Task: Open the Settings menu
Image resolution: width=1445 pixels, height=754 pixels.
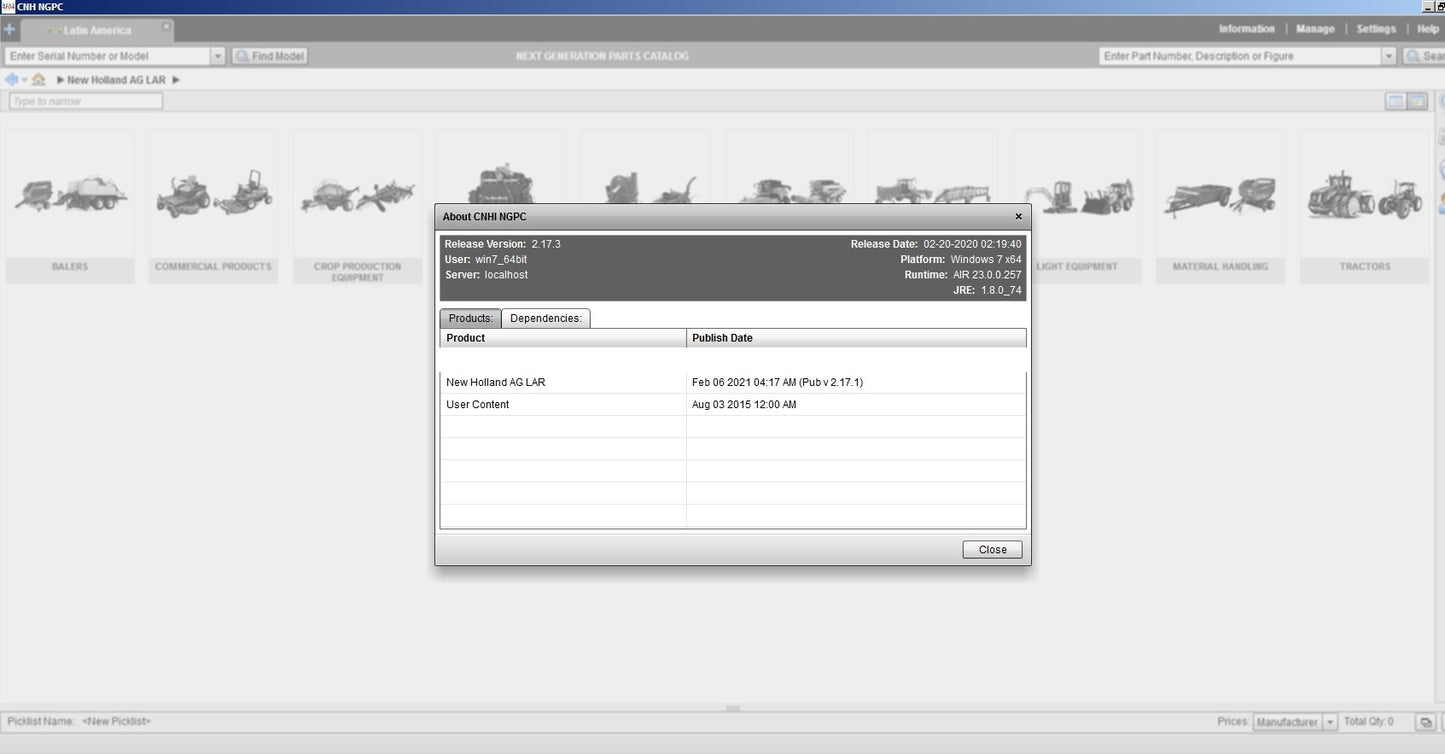Action: click(1375, 29)
